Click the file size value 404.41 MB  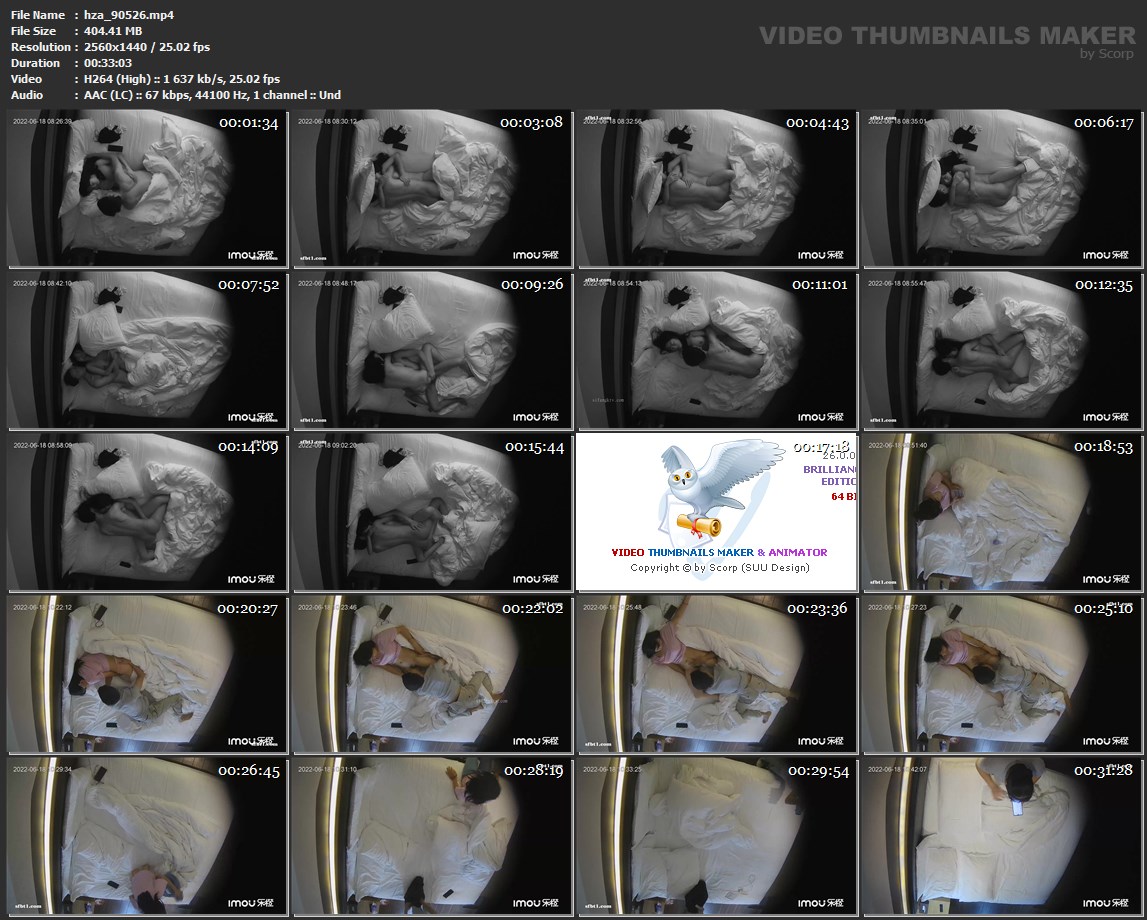point(113,31)
